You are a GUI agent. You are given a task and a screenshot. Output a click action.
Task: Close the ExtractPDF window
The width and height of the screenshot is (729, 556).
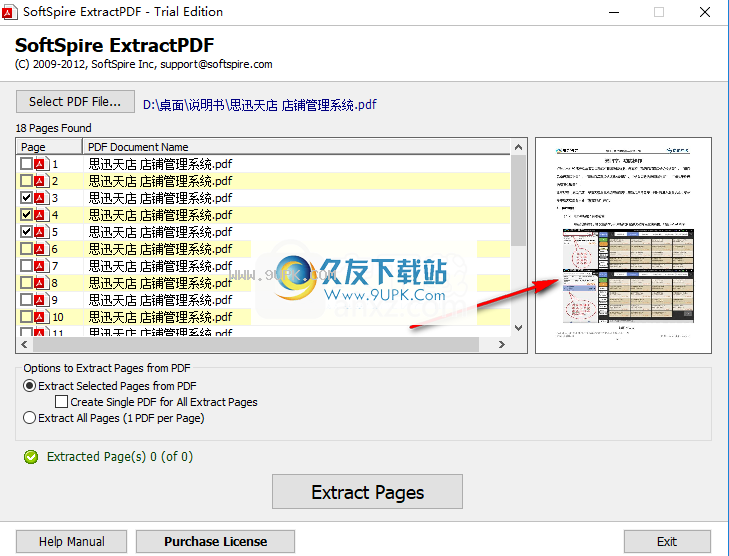coord(705,12)
